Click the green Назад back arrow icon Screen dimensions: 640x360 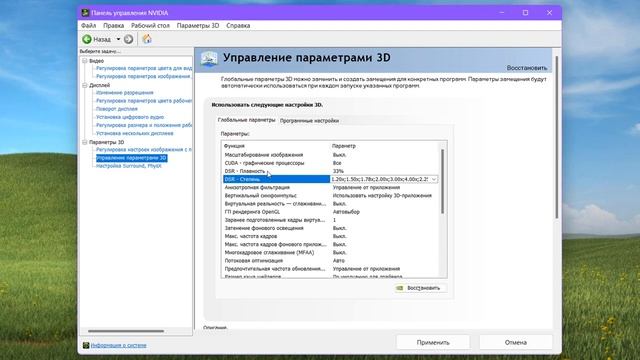[x=87, y=39]
